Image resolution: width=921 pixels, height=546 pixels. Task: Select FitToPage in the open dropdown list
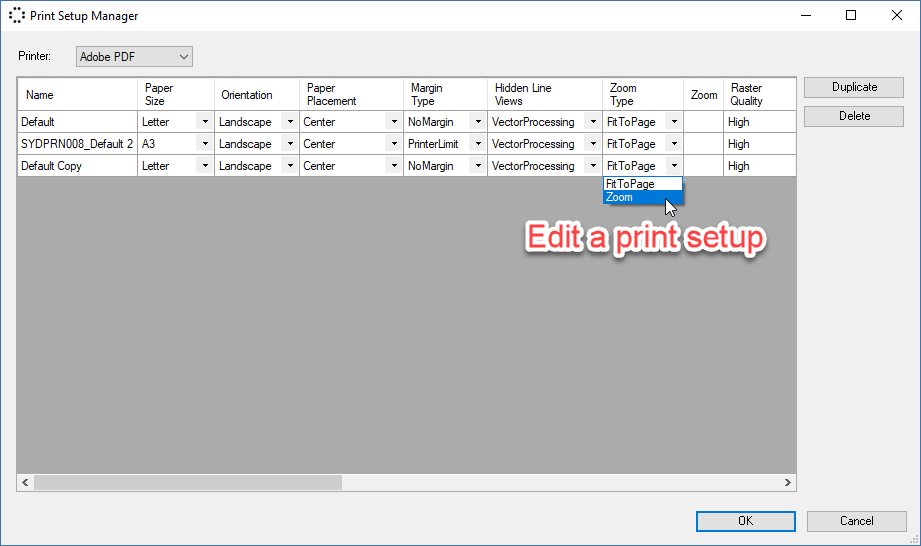click(x=643, y=184)
